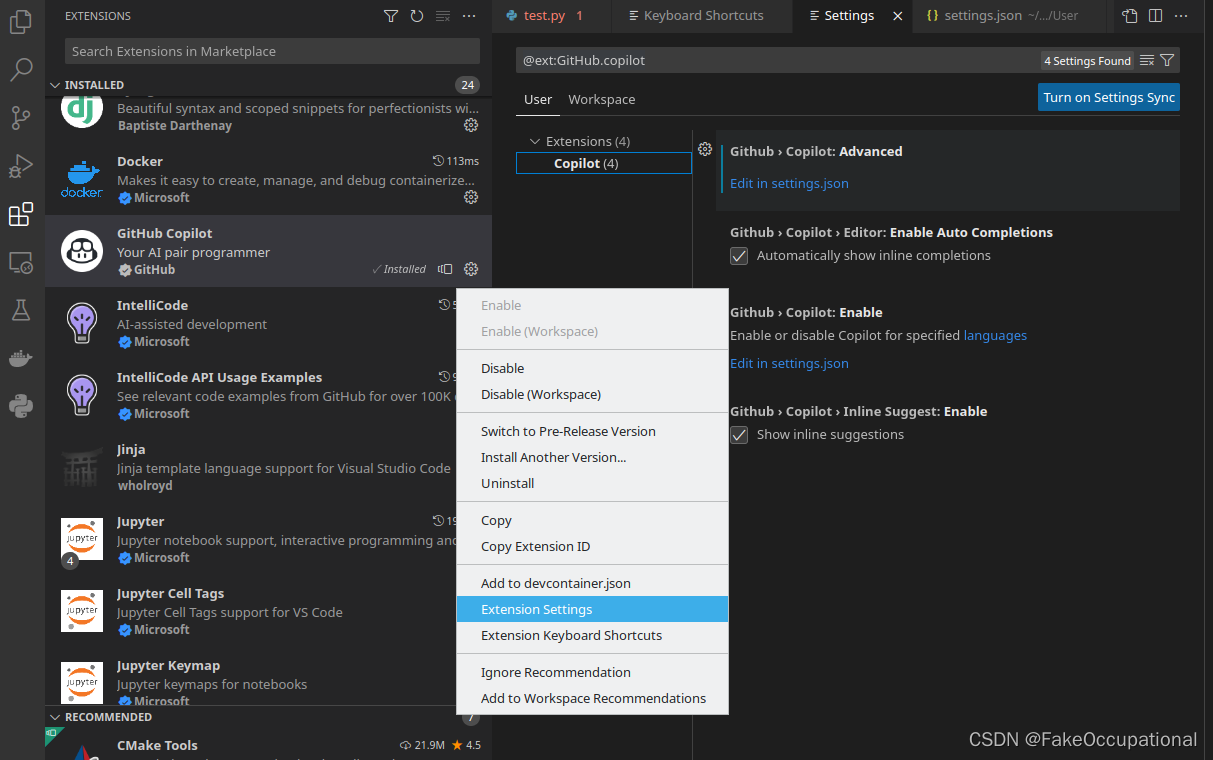Select Install Another Version...
The width and height of the screenshot is (1213, 760).
pos(592,457)
